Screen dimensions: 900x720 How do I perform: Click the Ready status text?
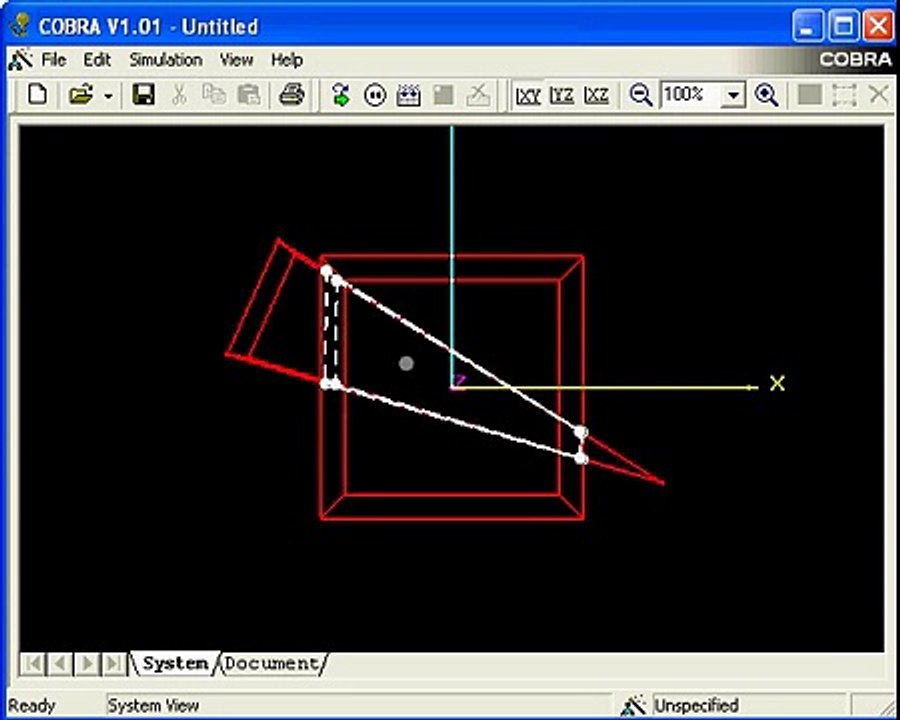pyautogui.click(x=32, y=705)
